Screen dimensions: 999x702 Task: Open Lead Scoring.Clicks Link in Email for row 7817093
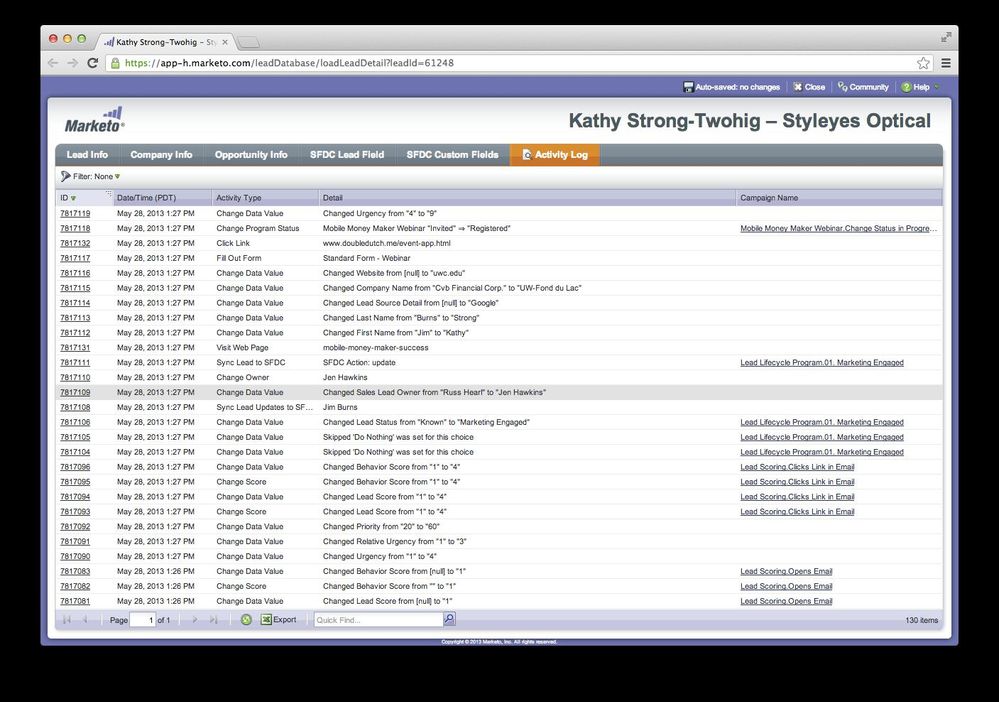tap(797, 512)
